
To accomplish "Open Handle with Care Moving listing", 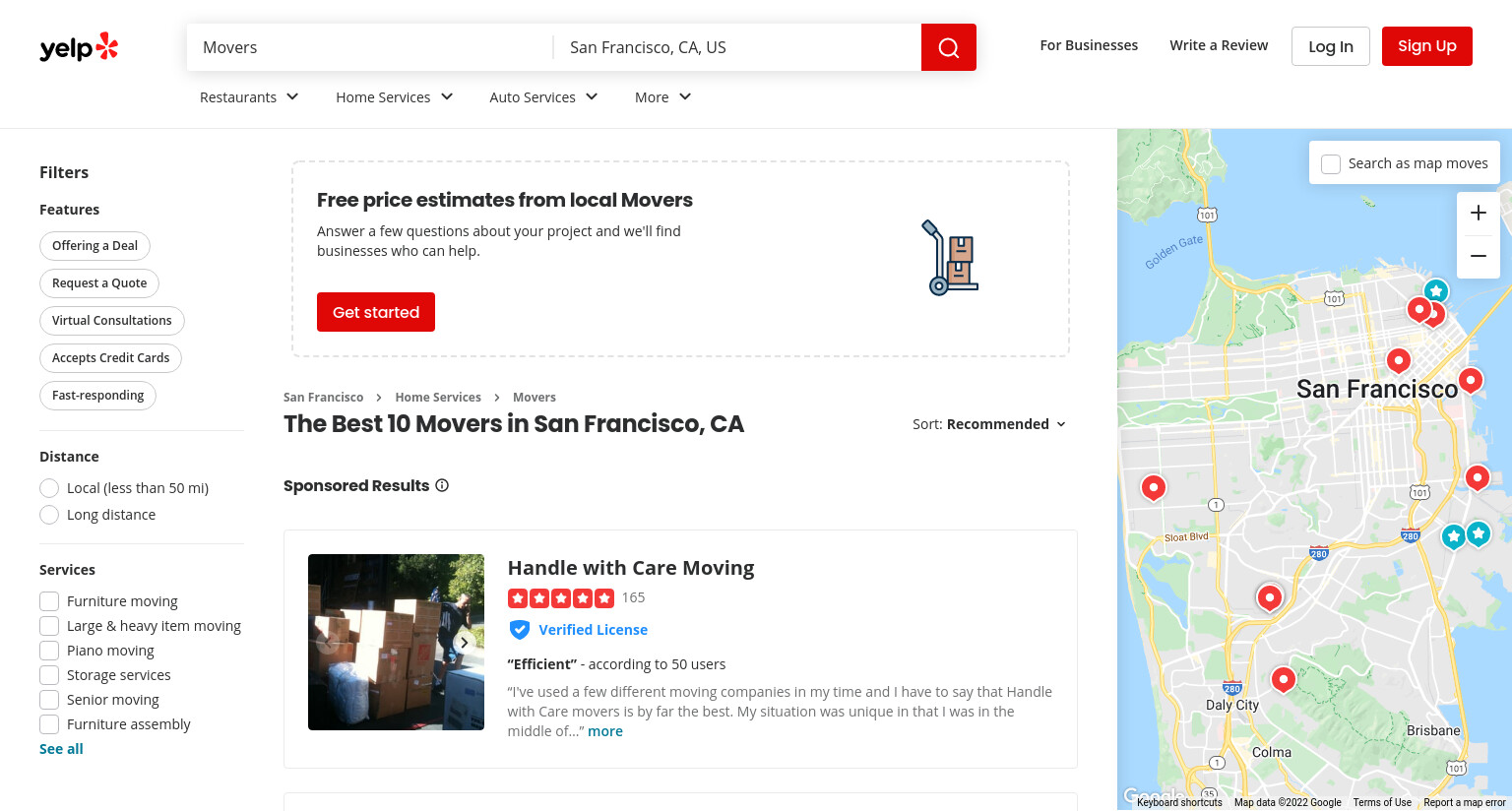I will point(631,568).
